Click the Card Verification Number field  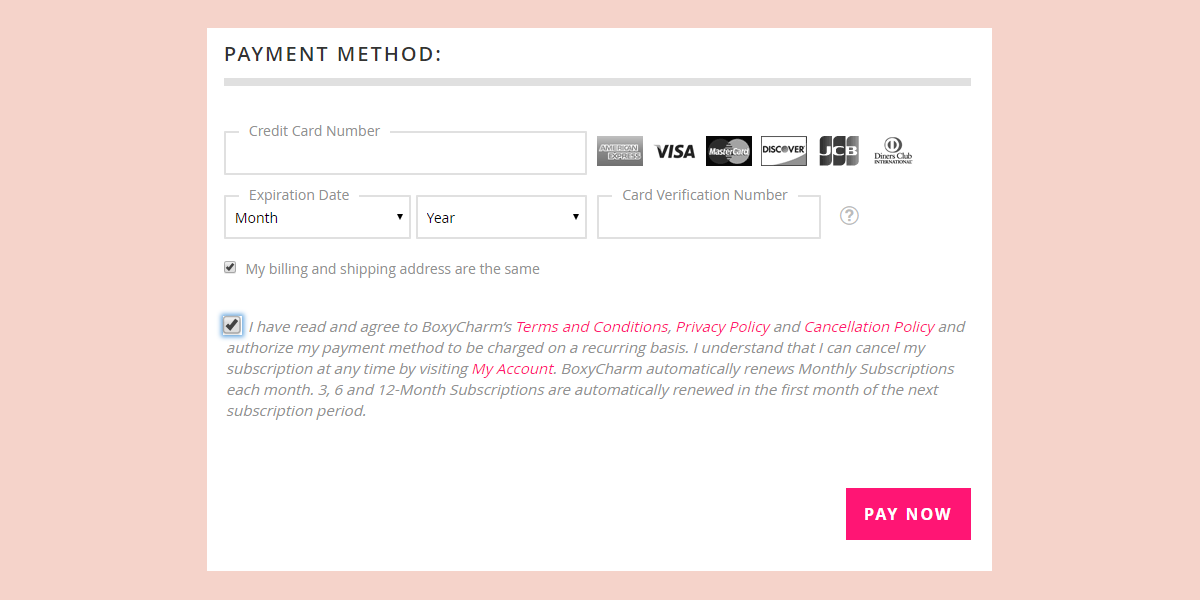(x=708, y=219)
